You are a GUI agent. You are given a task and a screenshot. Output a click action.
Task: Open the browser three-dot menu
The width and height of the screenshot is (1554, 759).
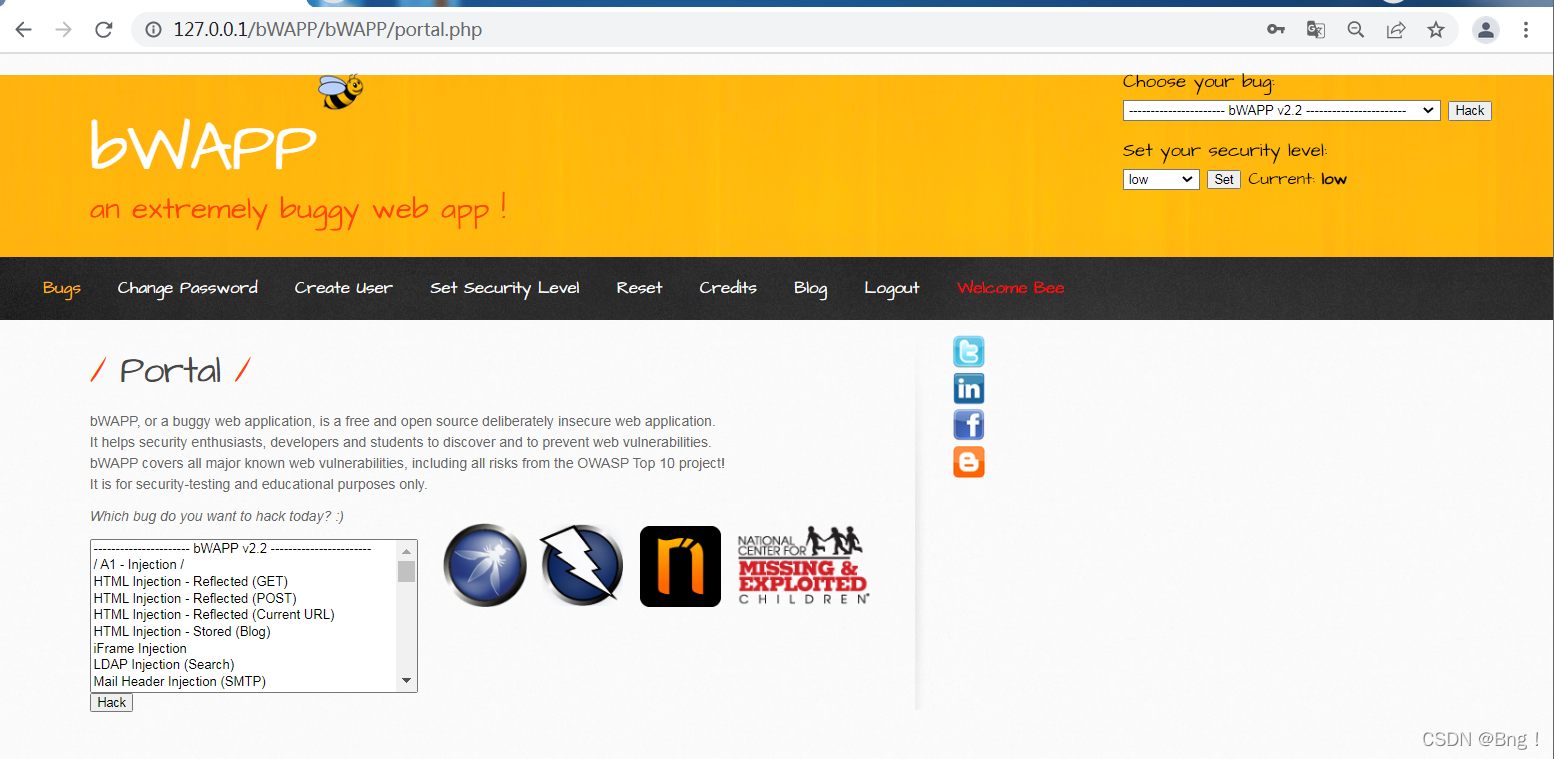point(1526,30)
